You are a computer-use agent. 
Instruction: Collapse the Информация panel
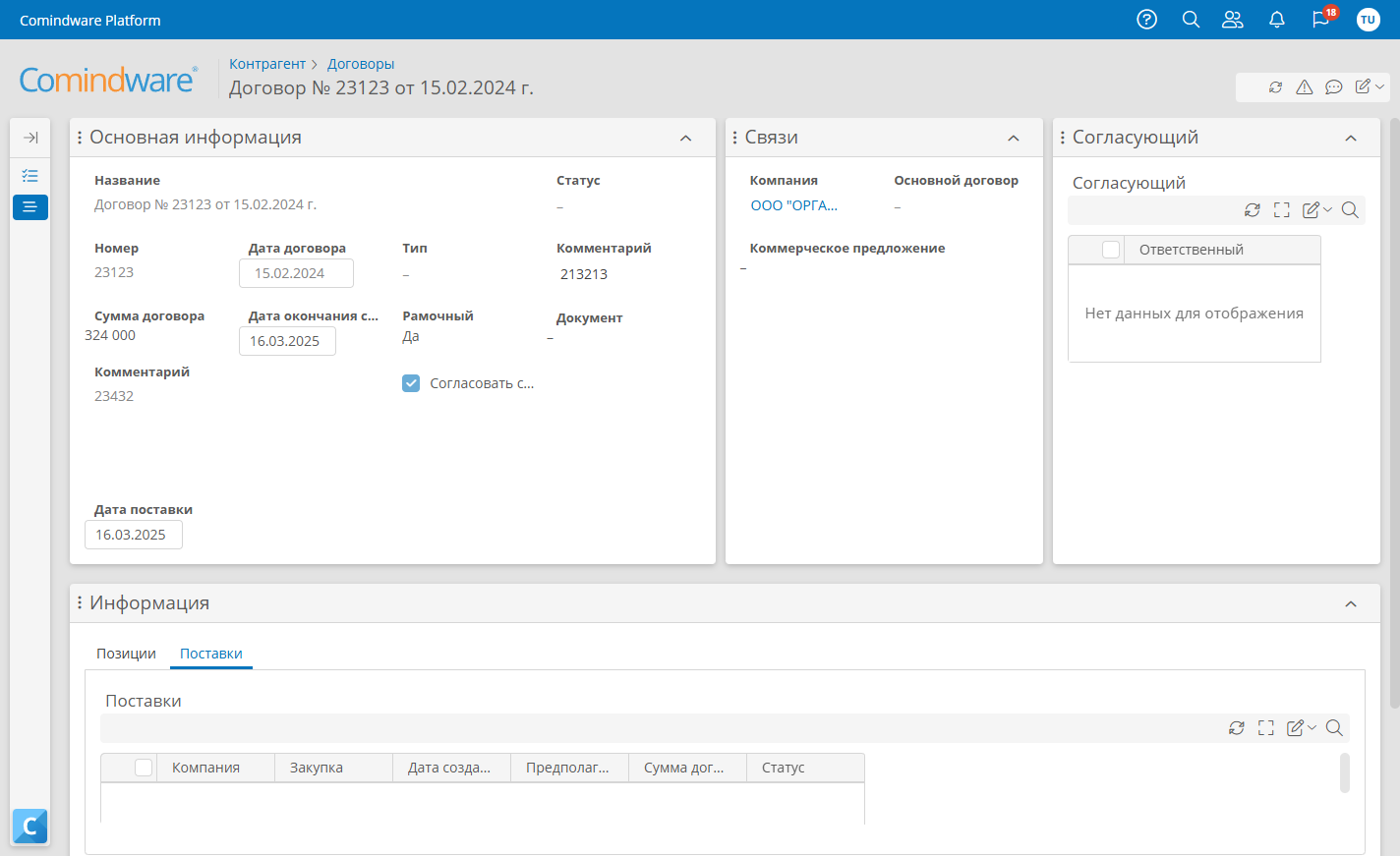(1351, 604)
